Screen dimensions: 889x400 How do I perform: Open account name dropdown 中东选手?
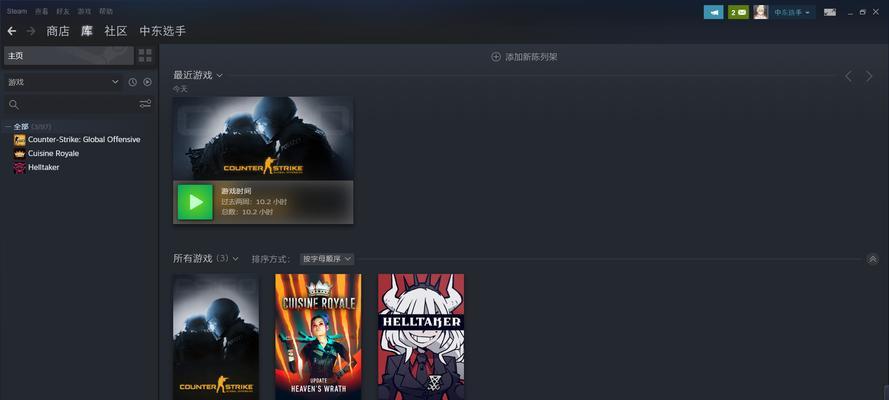[x=792, y=12]
